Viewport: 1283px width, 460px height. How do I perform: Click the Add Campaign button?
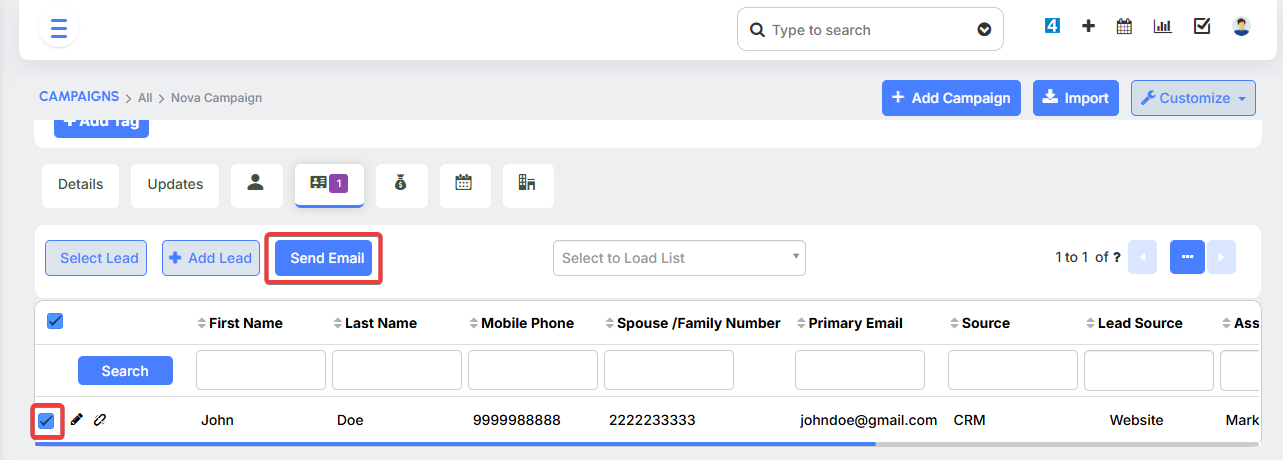pyautogui.click(x=951, y=98)
